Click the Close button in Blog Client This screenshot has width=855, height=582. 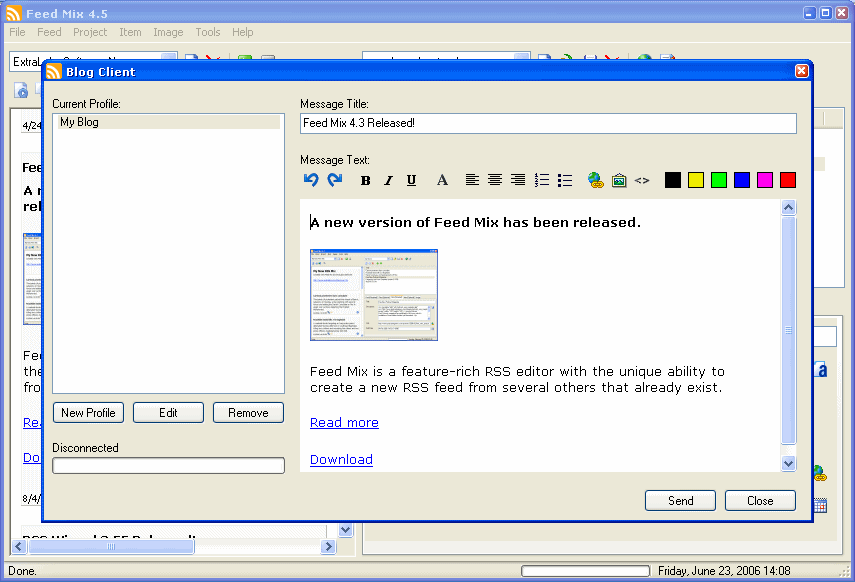760,501
